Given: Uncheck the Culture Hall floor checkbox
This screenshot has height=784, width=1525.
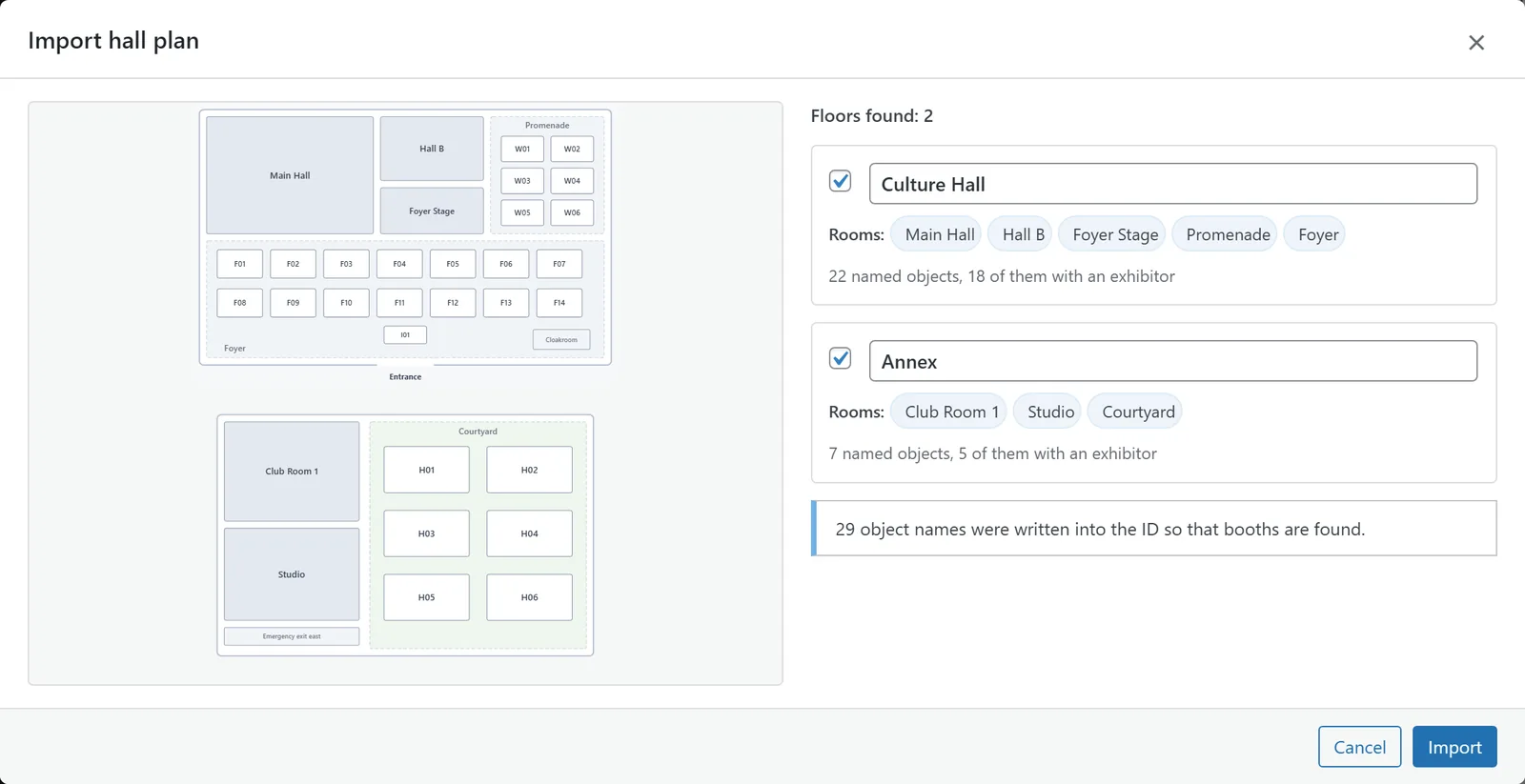Looking at the screenshot, I should click(x=840, y=181).
